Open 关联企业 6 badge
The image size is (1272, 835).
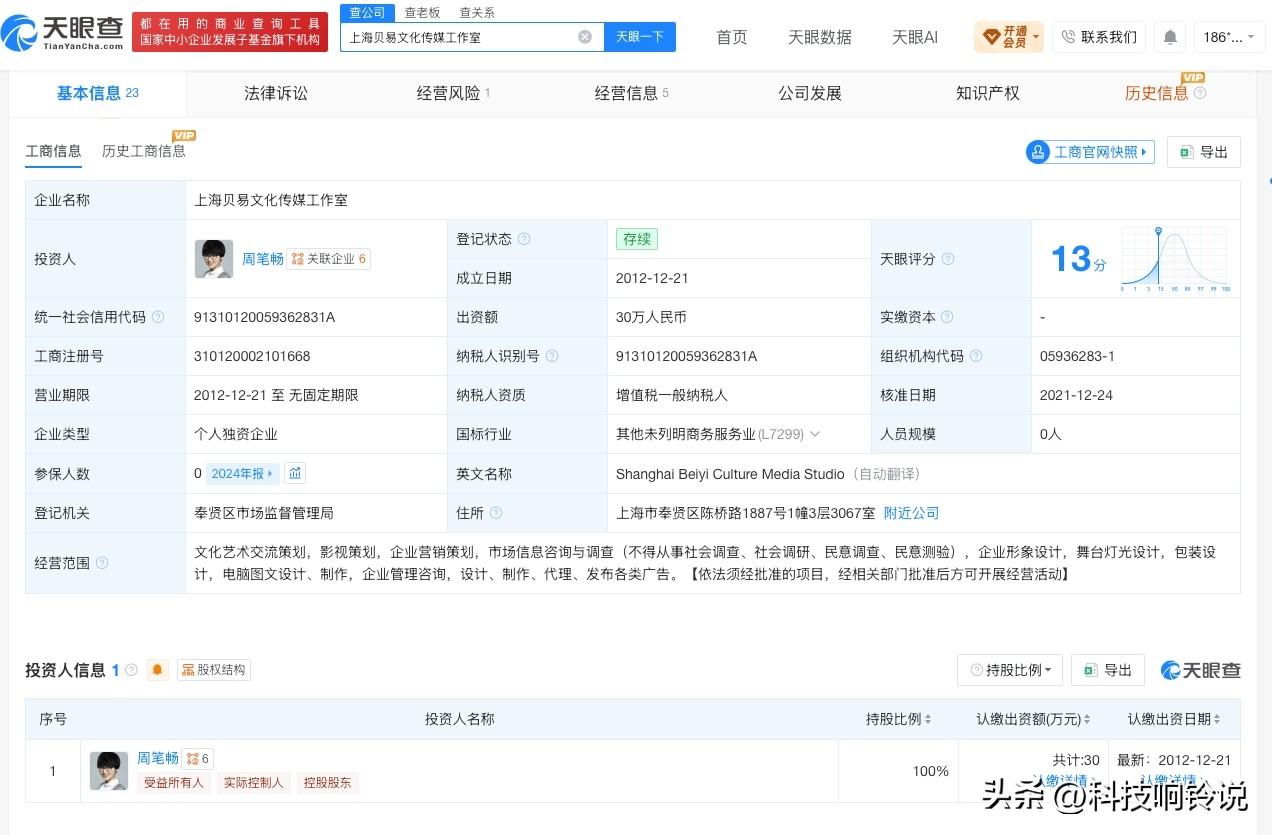point(329,259)
